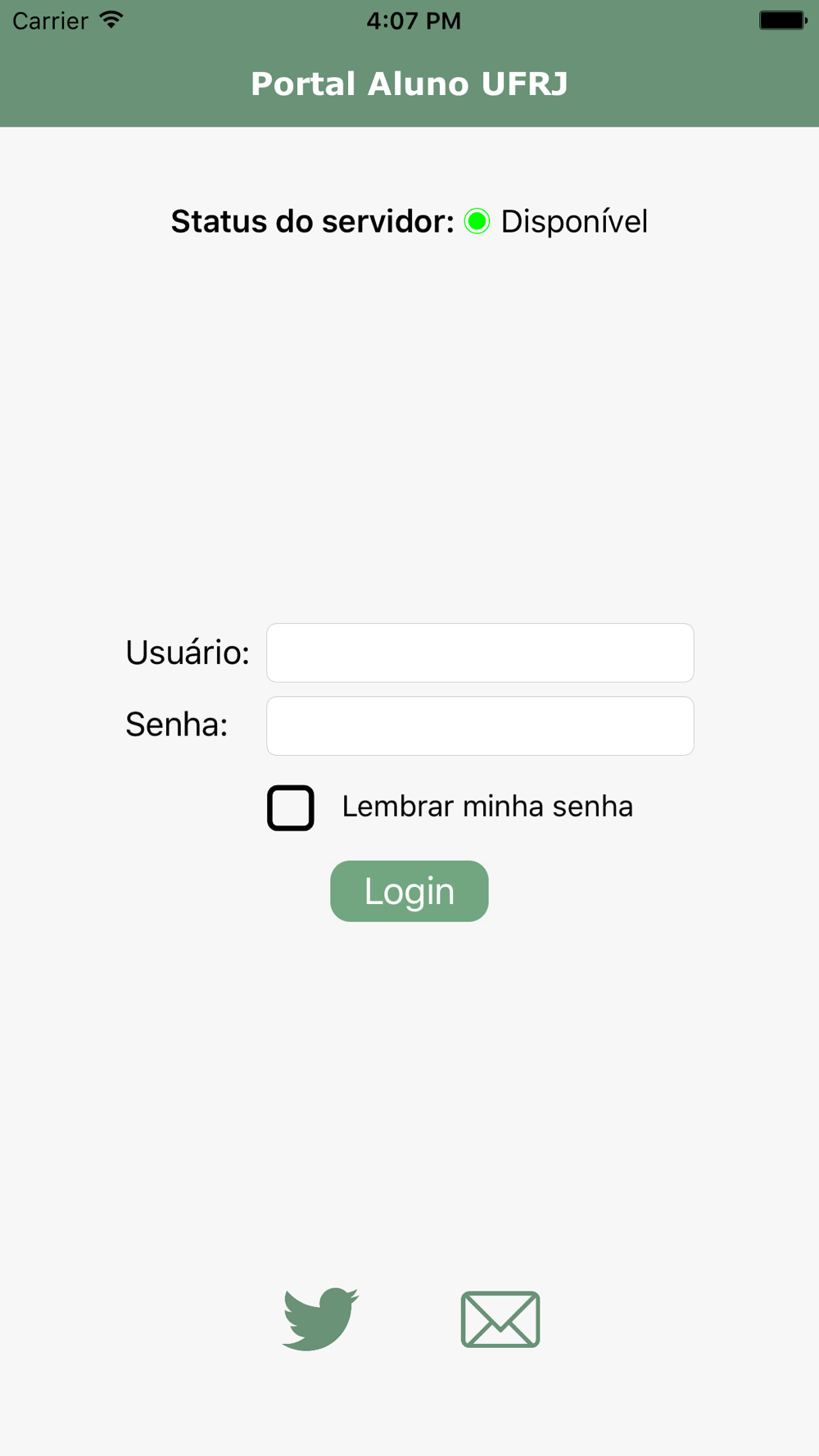
Task: Tap blank area between Login and Twitter icon
Action: click(x=409, y=1097)
